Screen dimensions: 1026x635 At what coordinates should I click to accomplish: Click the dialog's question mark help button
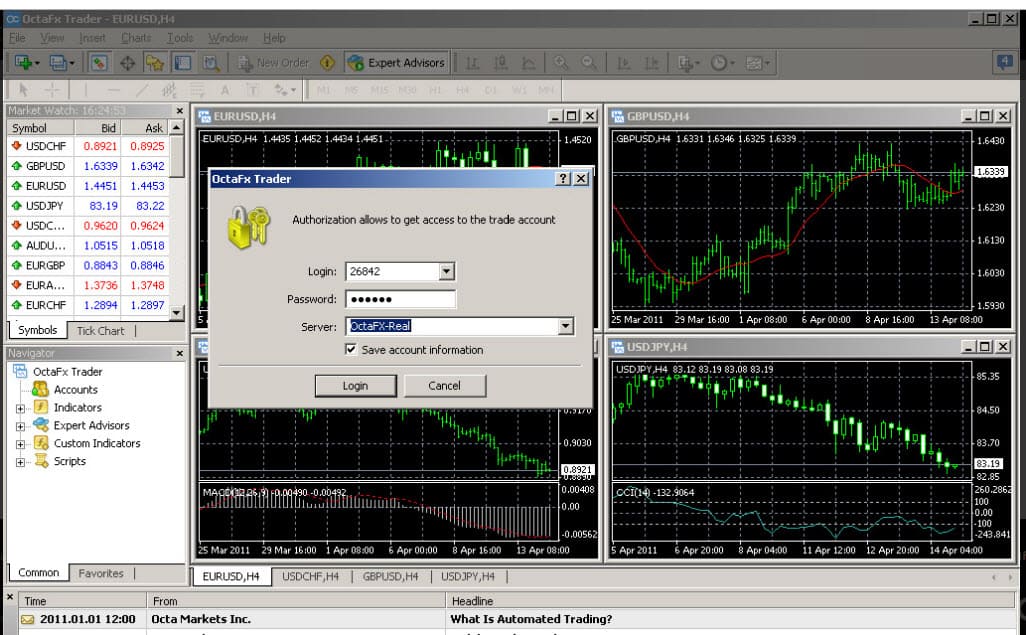[x=563, y=178]
